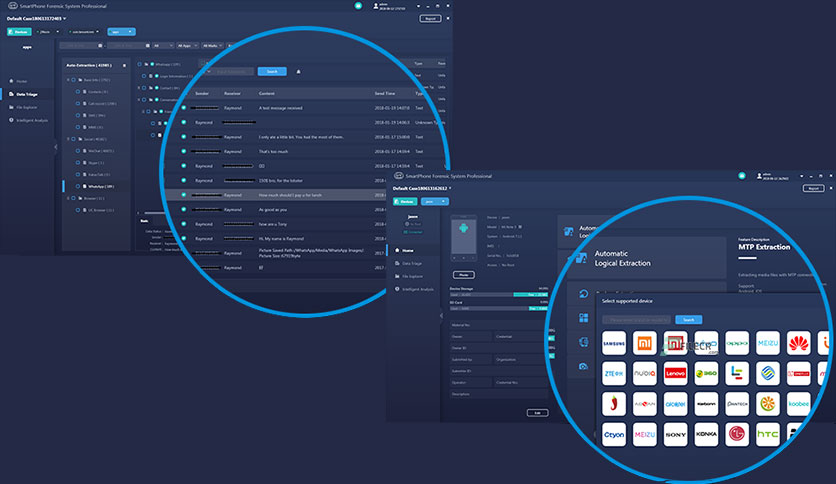Toggle the Skype selection circle
The width and height of the screenshot is (836, 484).
tap(78, 163)
